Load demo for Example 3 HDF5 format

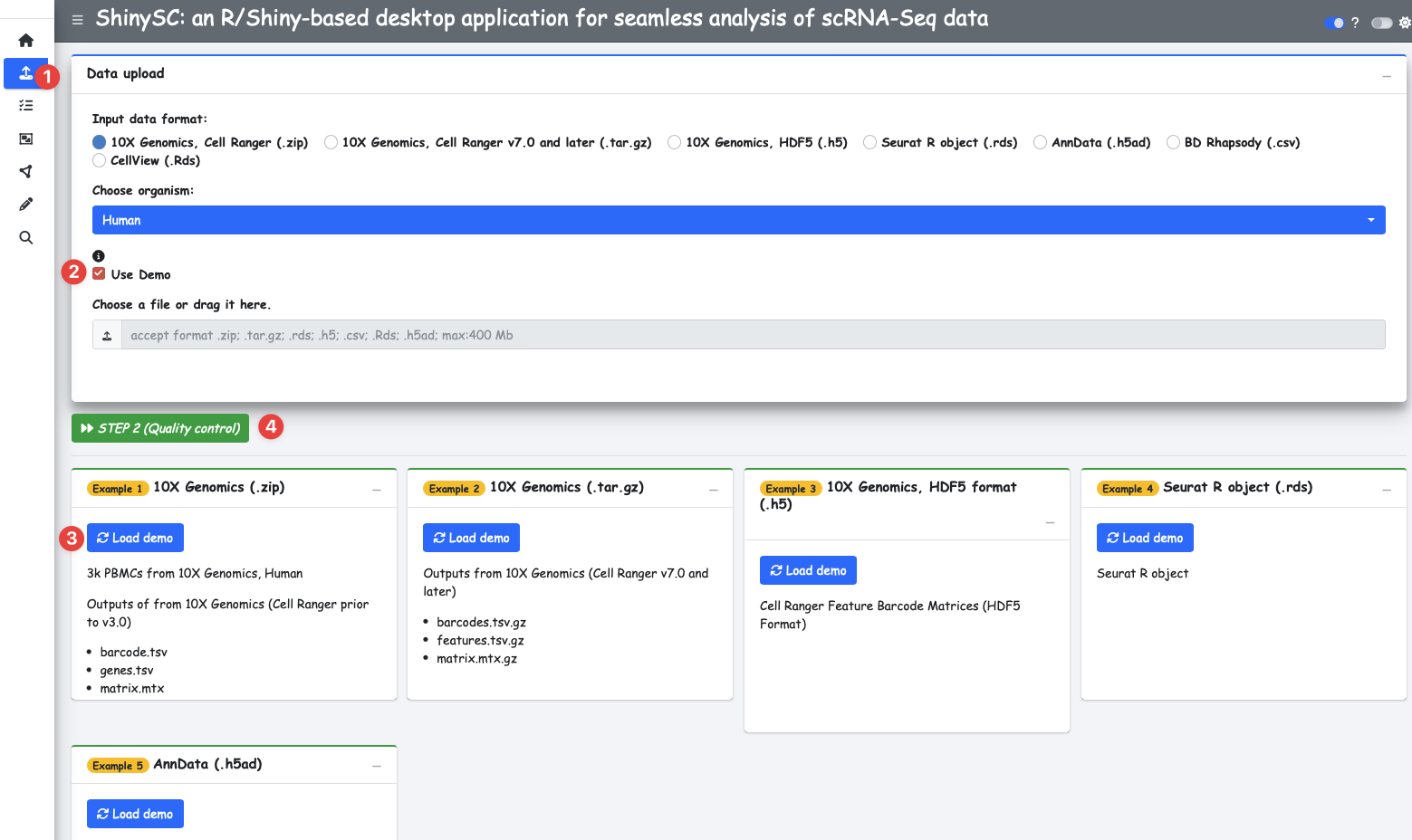point(808,570)
